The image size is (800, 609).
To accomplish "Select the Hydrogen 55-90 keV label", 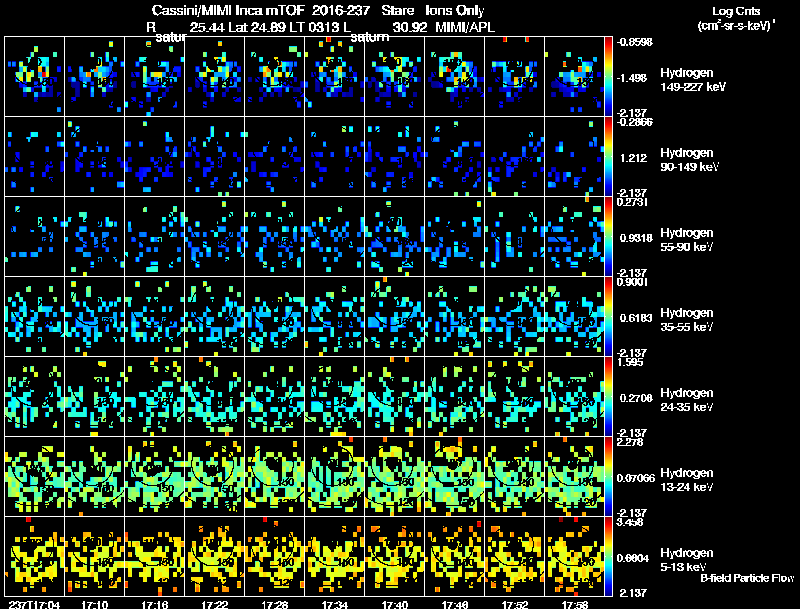I will pos(687,240).
